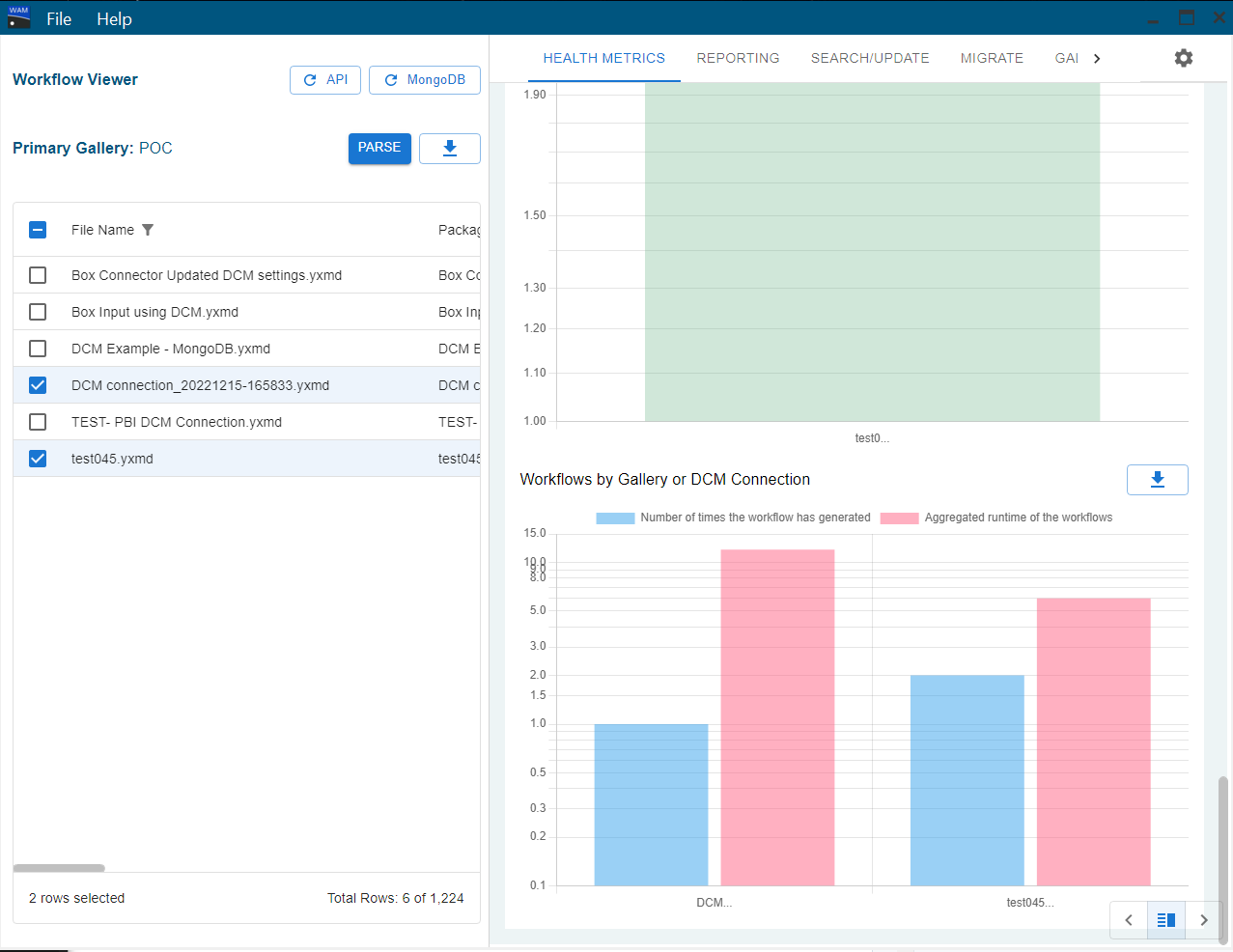Viewport: 1233px width, 952px height.
Task: Click the File Name column header
Action: point(102,230)
